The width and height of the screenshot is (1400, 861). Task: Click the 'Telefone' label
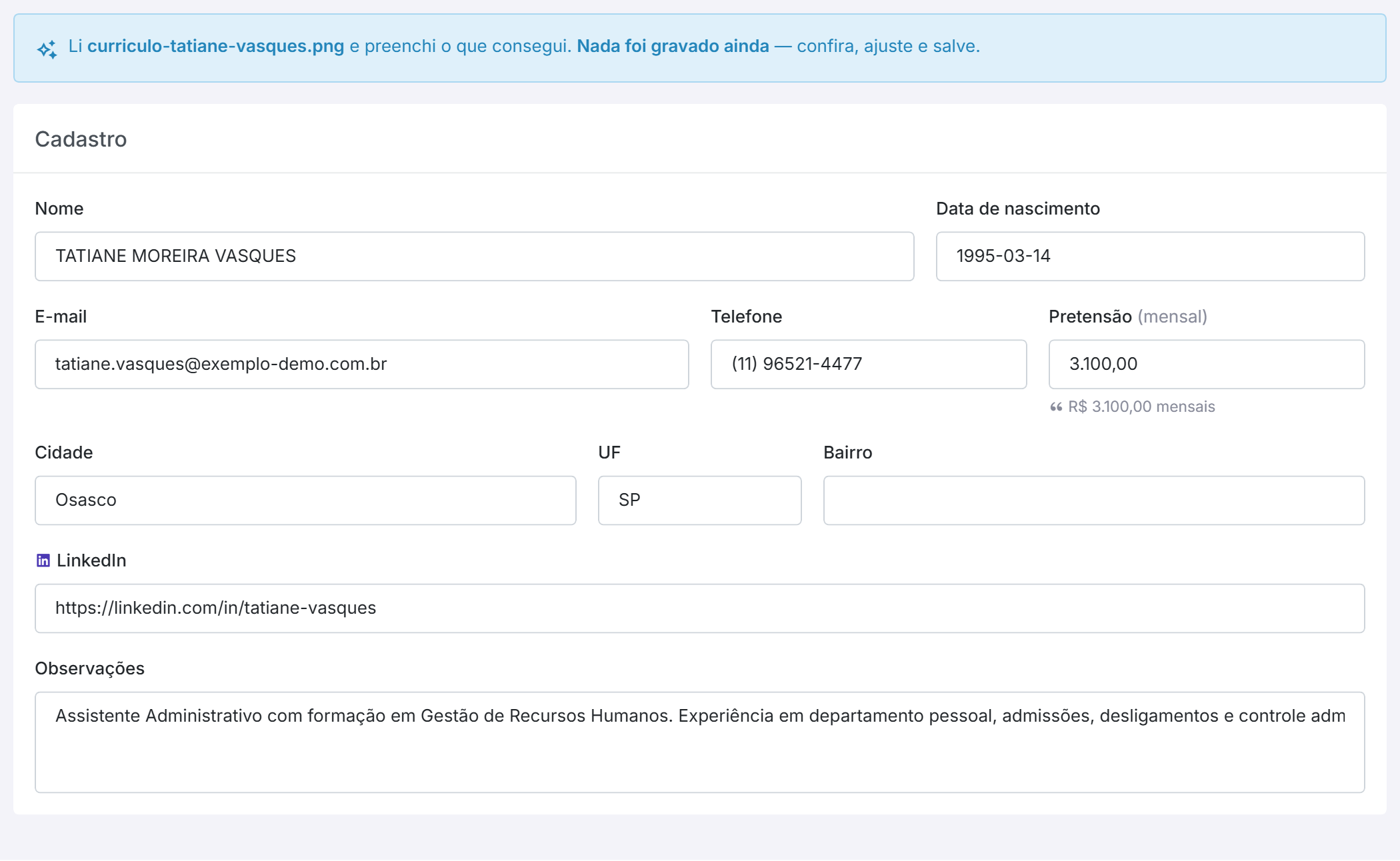coord(746,317)
